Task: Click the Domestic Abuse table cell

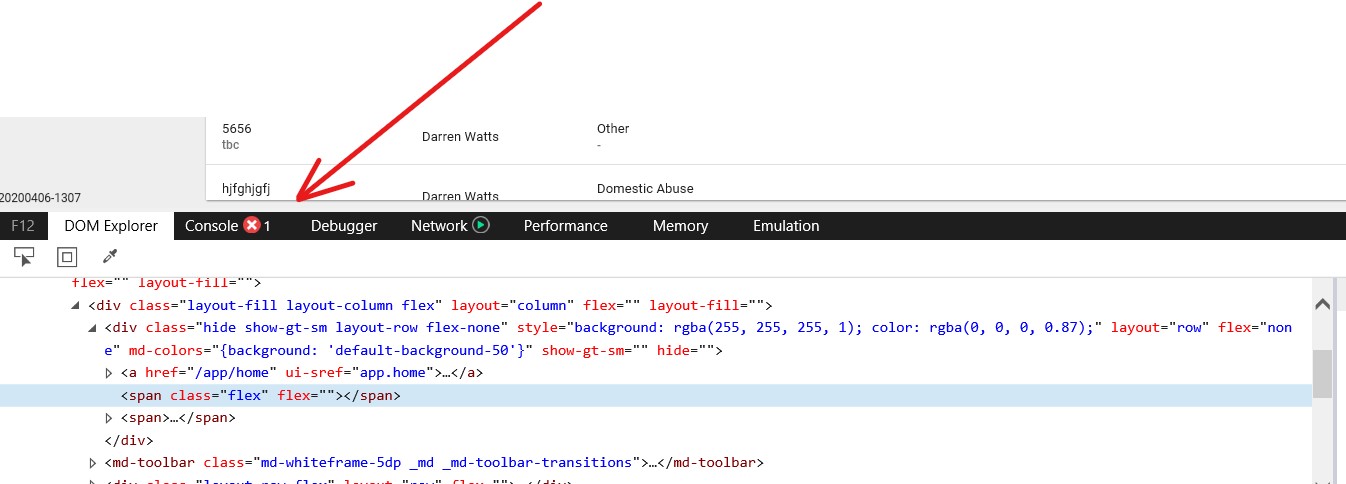Action: point(645,188)
